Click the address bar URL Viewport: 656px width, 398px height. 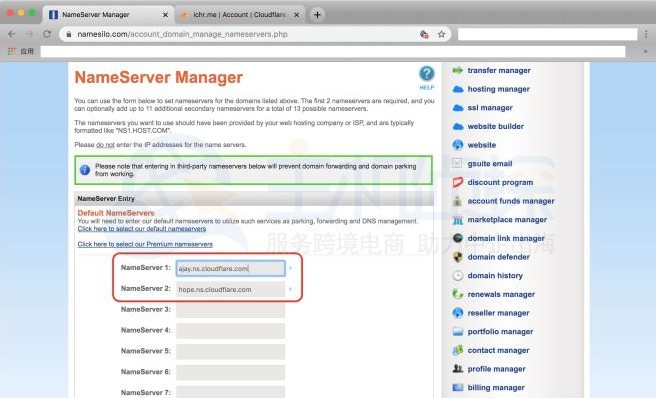coord(182,34)
